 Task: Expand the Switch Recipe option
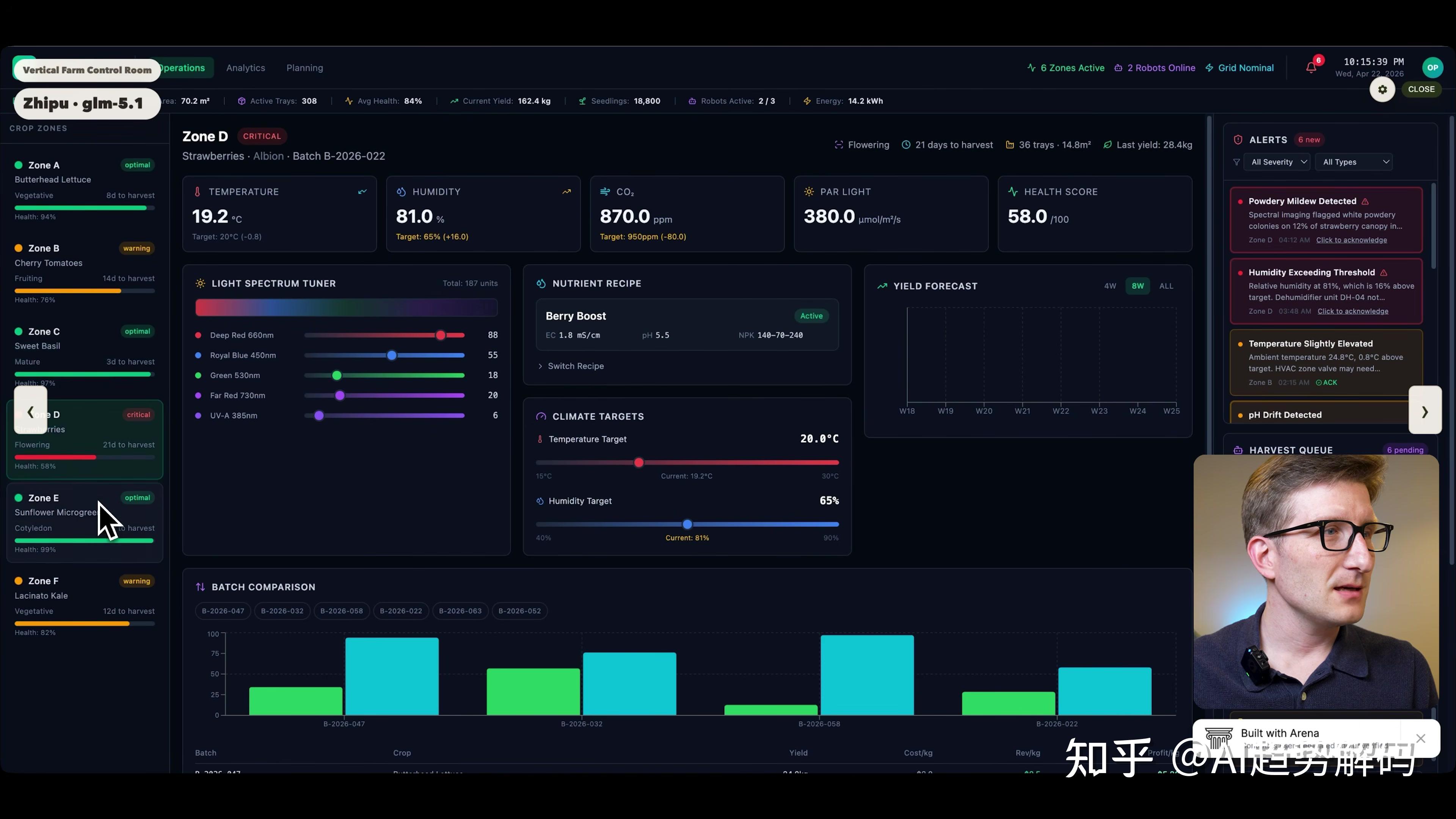coord(571,366)
